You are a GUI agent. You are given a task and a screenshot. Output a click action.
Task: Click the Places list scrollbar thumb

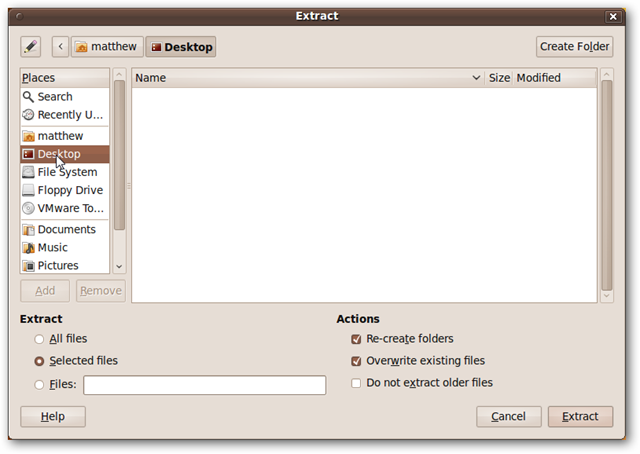[x=119, y=155]
